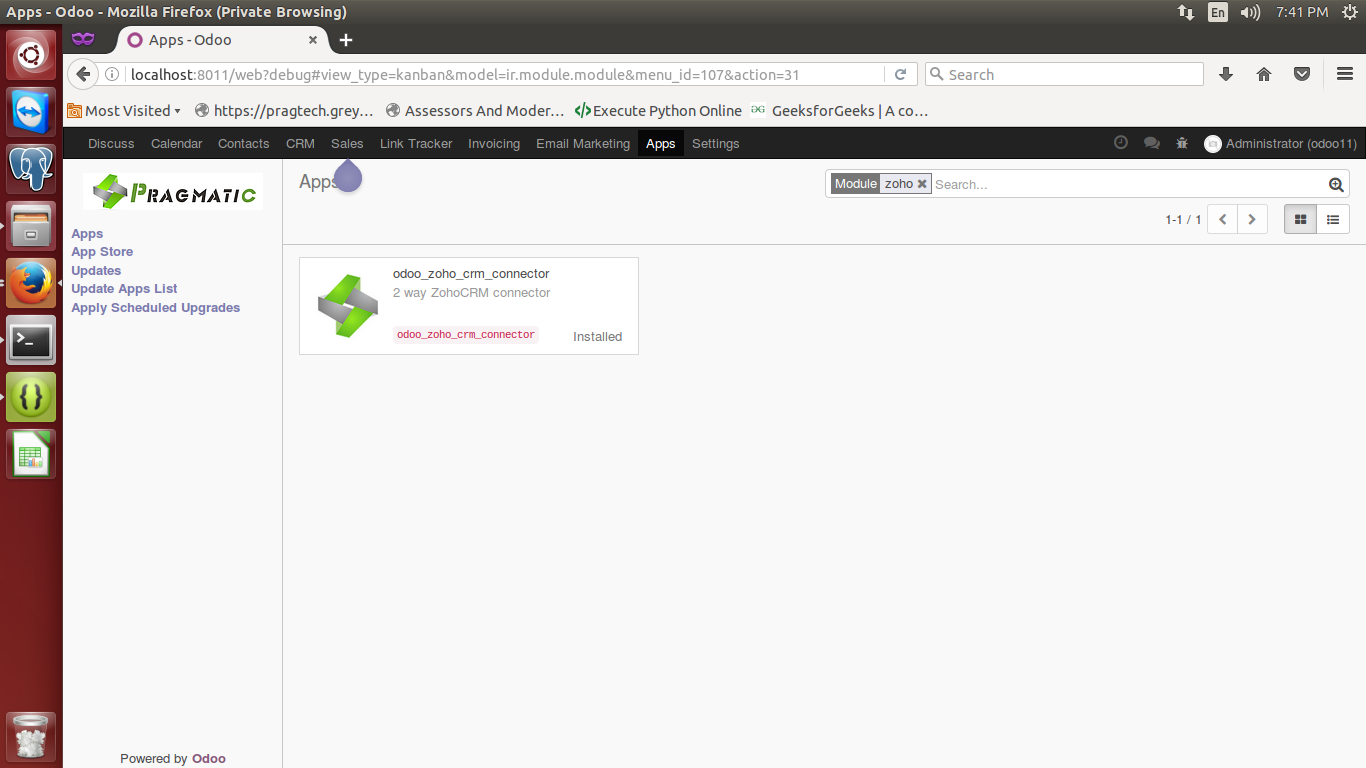The image size is (1366, 768).
Task: Go to next page of apps
Action: (1252, 219)
